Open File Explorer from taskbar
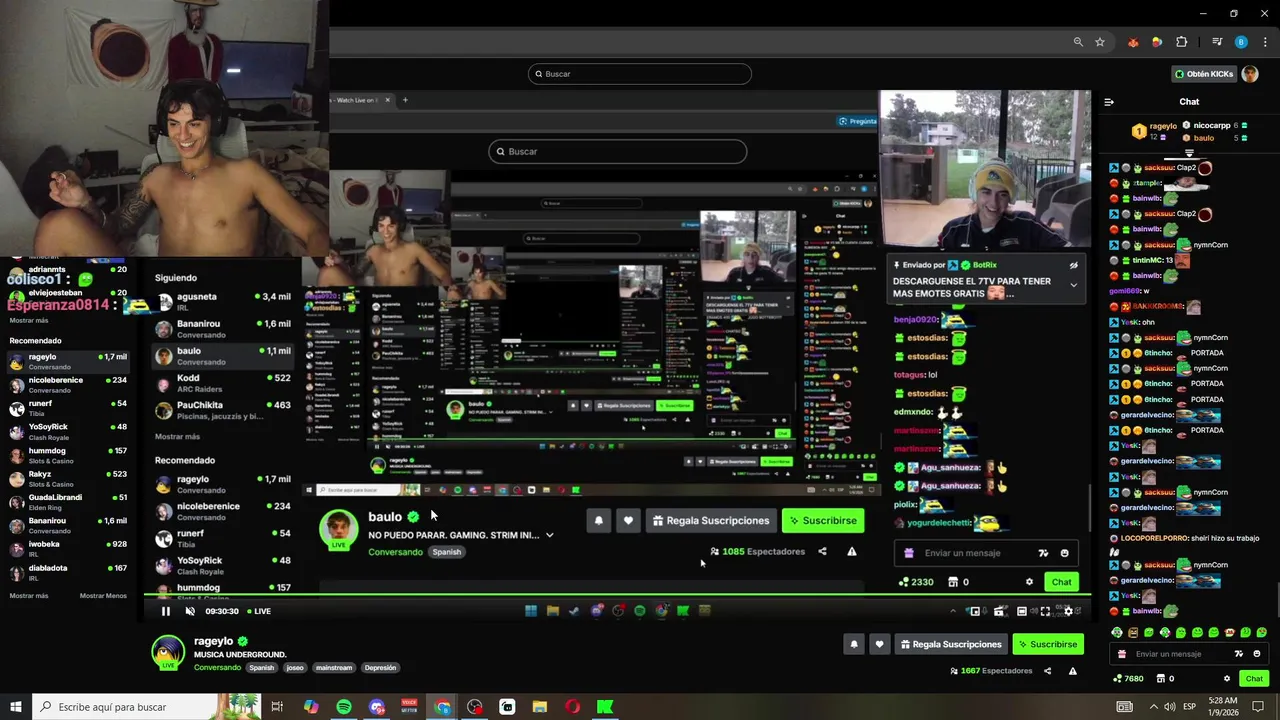This screenshot has width=1280, height=720. 540,707
